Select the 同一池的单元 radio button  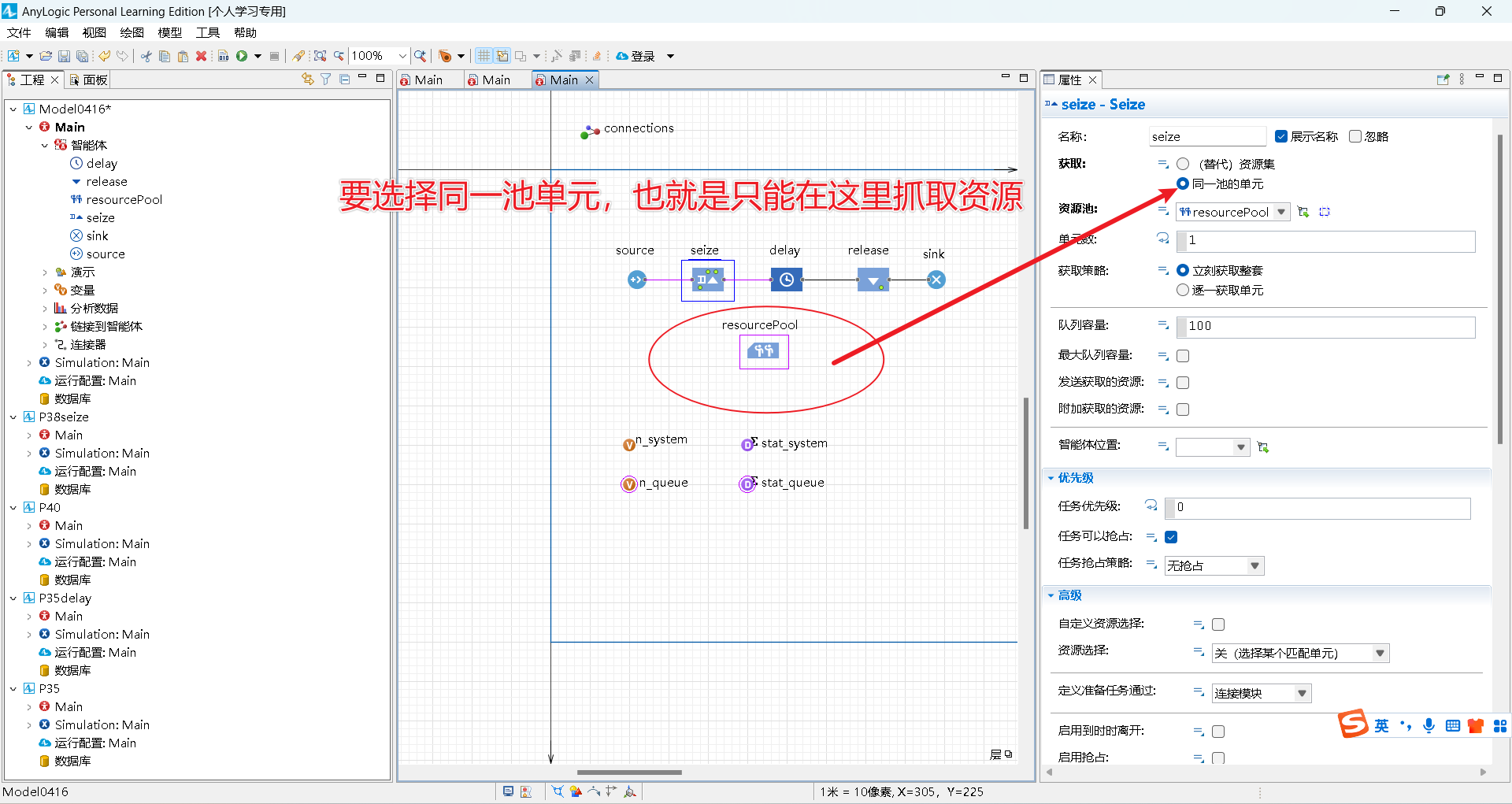(x=1182, y=183)
